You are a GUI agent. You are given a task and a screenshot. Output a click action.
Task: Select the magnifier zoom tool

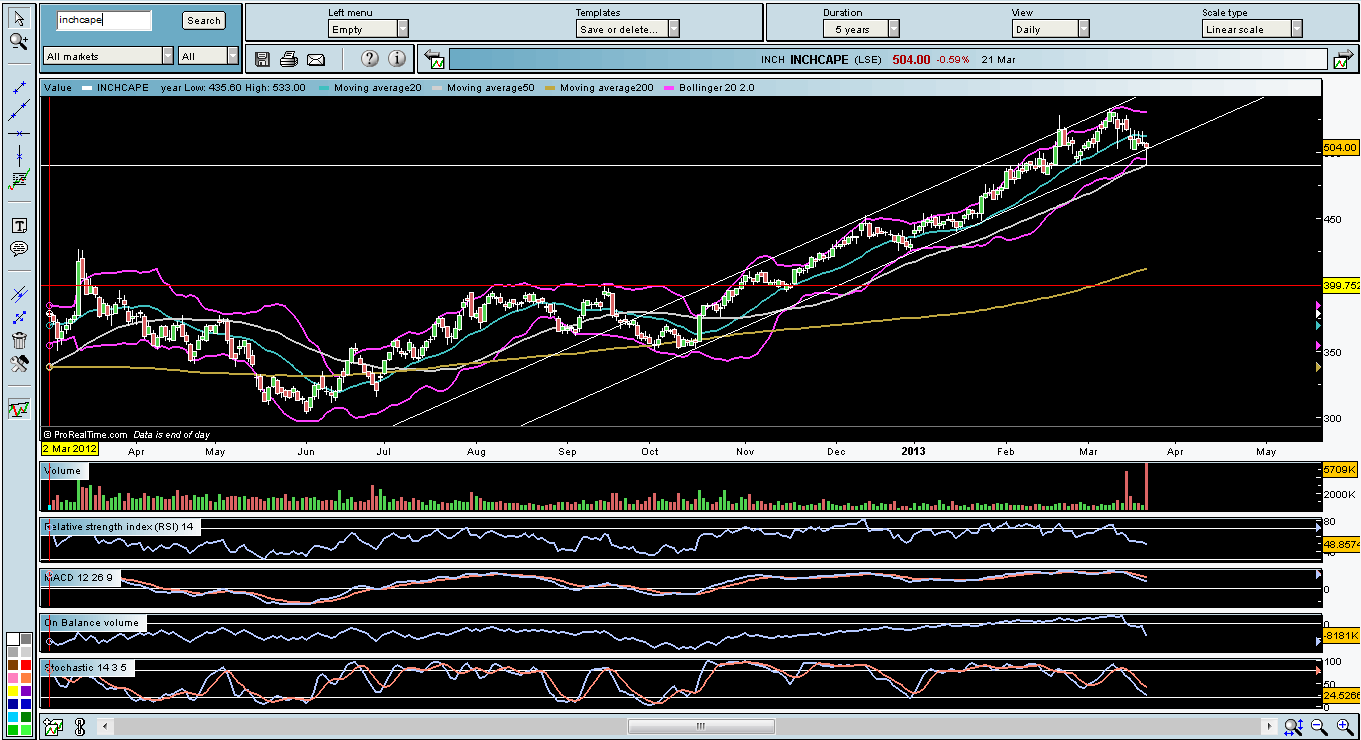[19, 41]
